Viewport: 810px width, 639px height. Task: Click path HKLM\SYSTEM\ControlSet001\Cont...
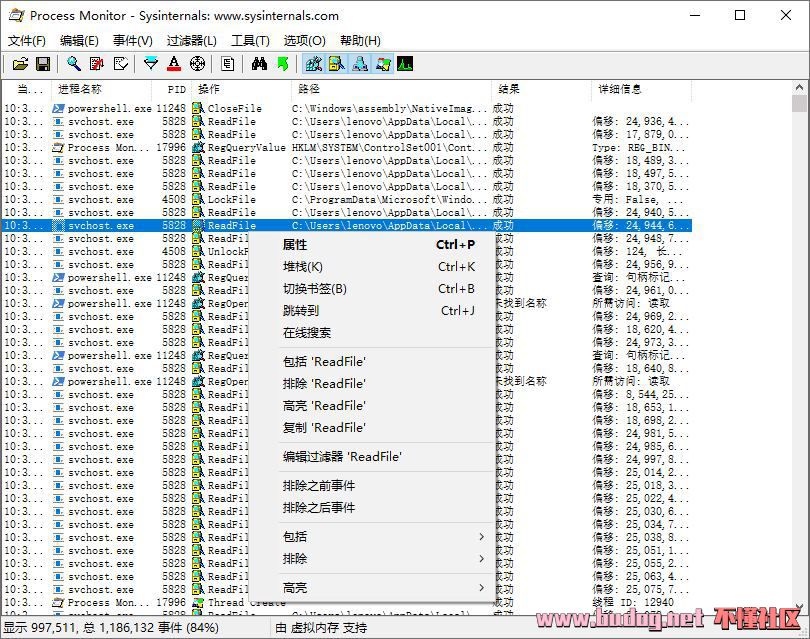[x=390, y=148]
